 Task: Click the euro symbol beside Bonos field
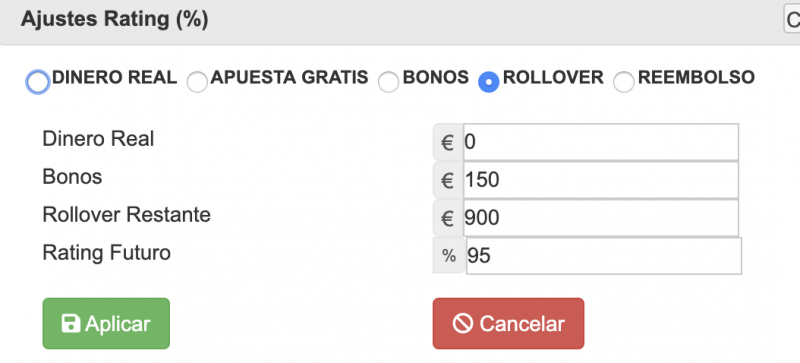[x=447, y=180]
